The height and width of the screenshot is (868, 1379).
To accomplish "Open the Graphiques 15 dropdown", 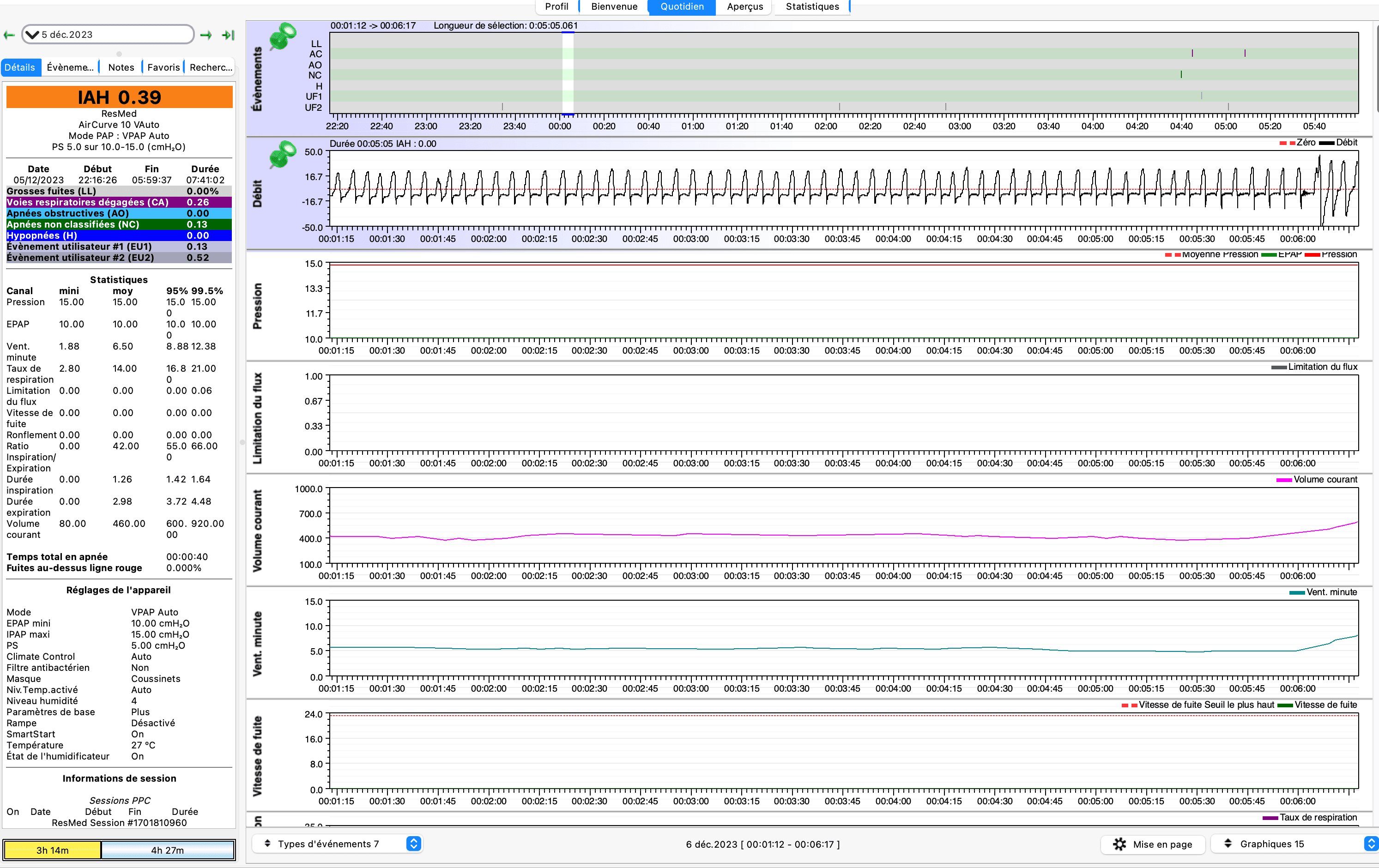I will (x=1295, y=844).
